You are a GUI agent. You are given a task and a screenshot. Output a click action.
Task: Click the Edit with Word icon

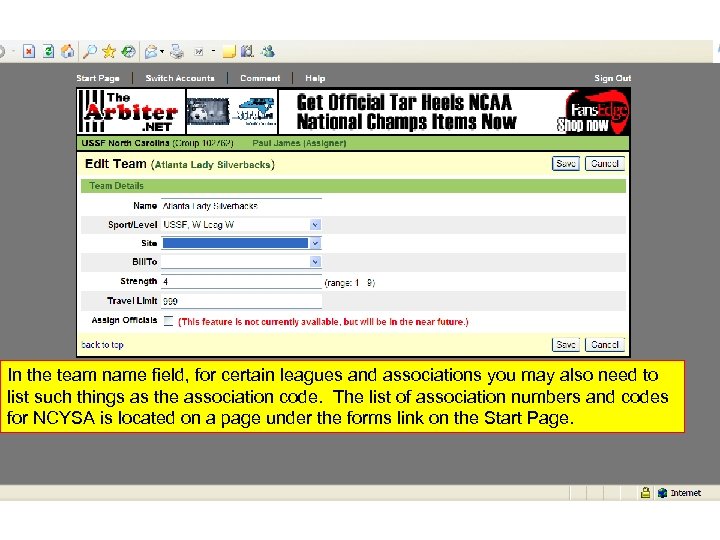point(198,52)
